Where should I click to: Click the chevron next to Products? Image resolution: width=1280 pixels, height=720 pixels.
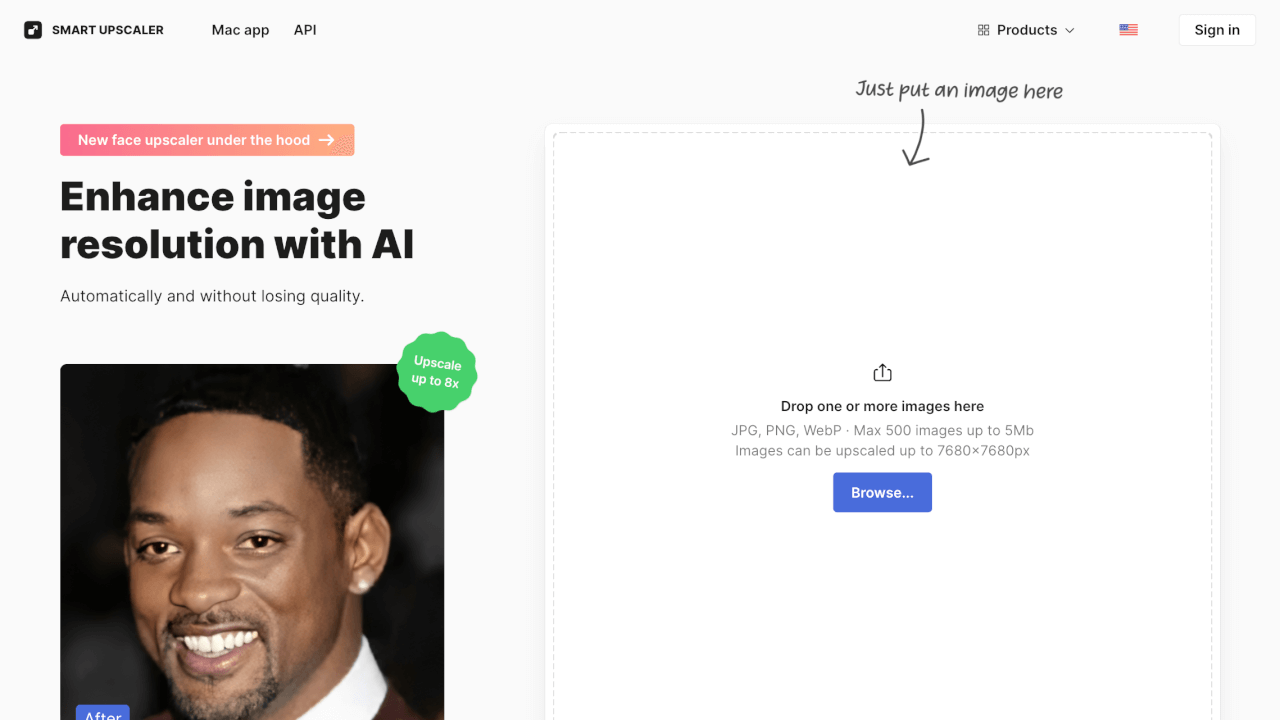[1069, 30]
